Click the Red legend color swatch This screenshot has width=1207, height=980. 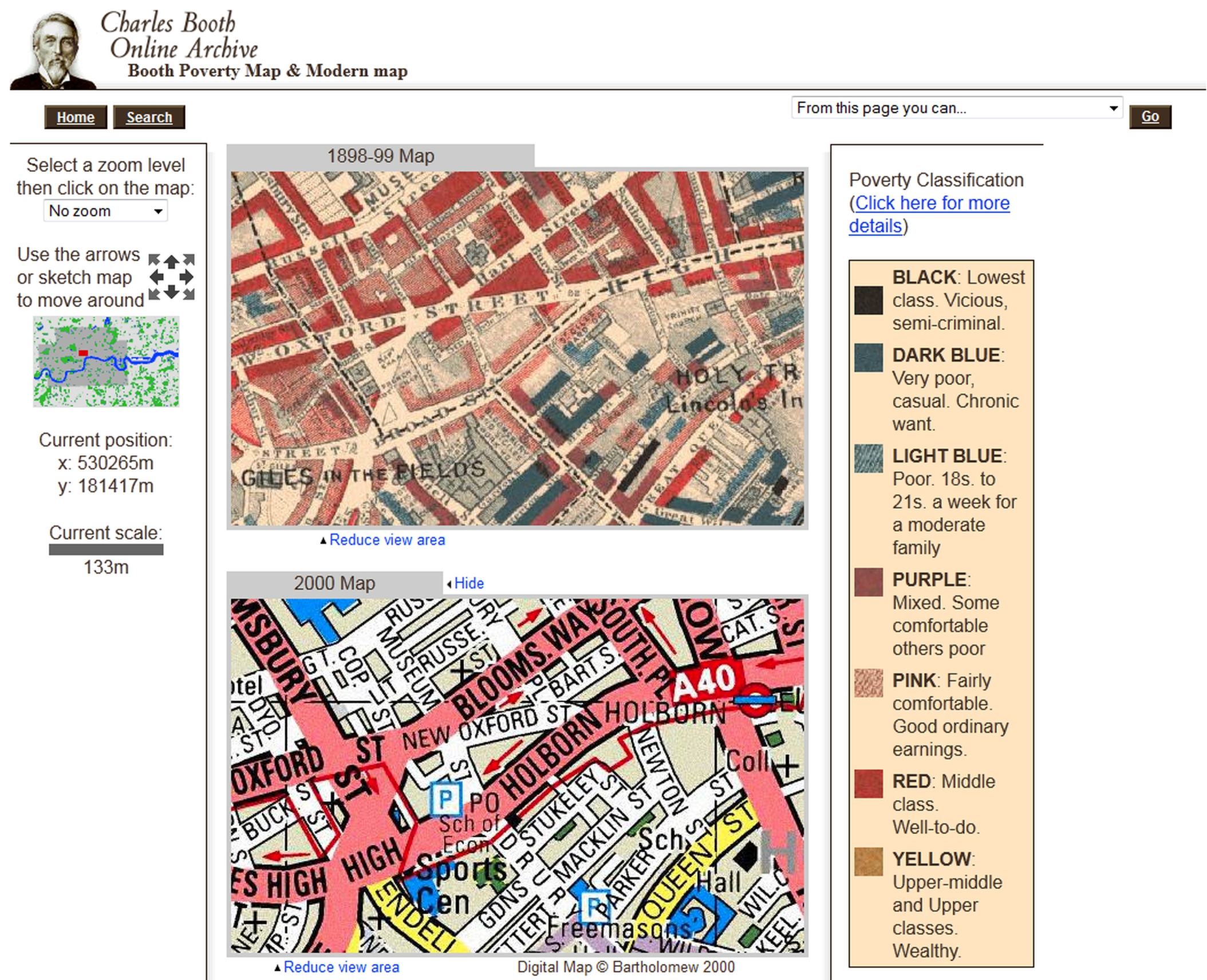click(869, 784)
